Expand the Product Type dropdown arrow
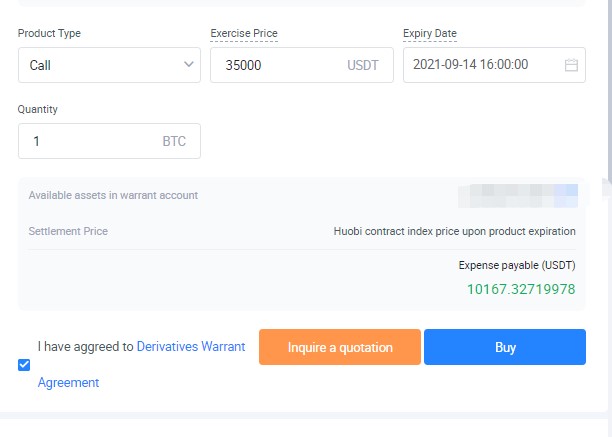This screenshot has width=612, height=437. [x=189, y=65]
